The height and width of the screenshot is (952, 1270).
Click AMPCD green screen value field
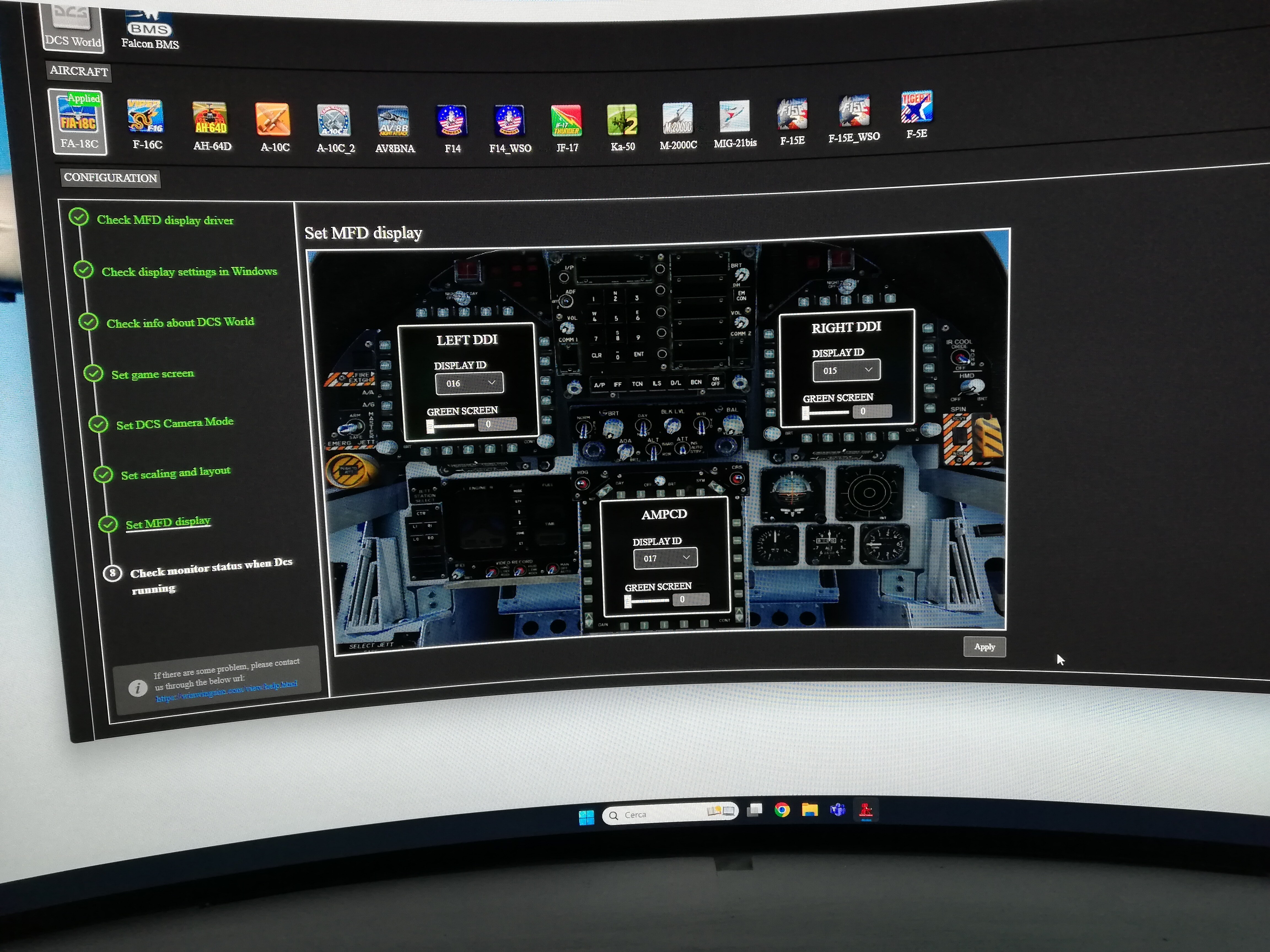691,599
